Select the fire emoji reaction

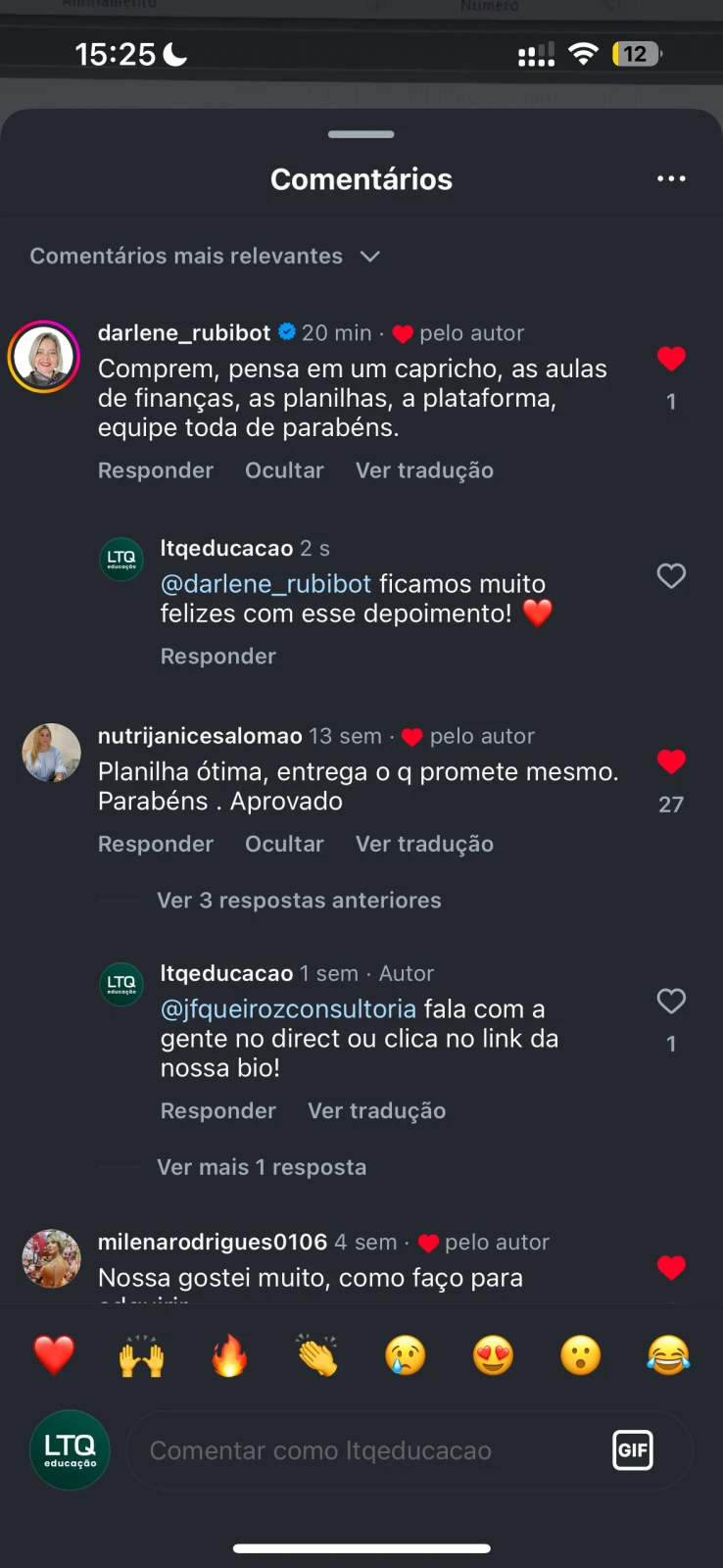tap(228, 1355)
